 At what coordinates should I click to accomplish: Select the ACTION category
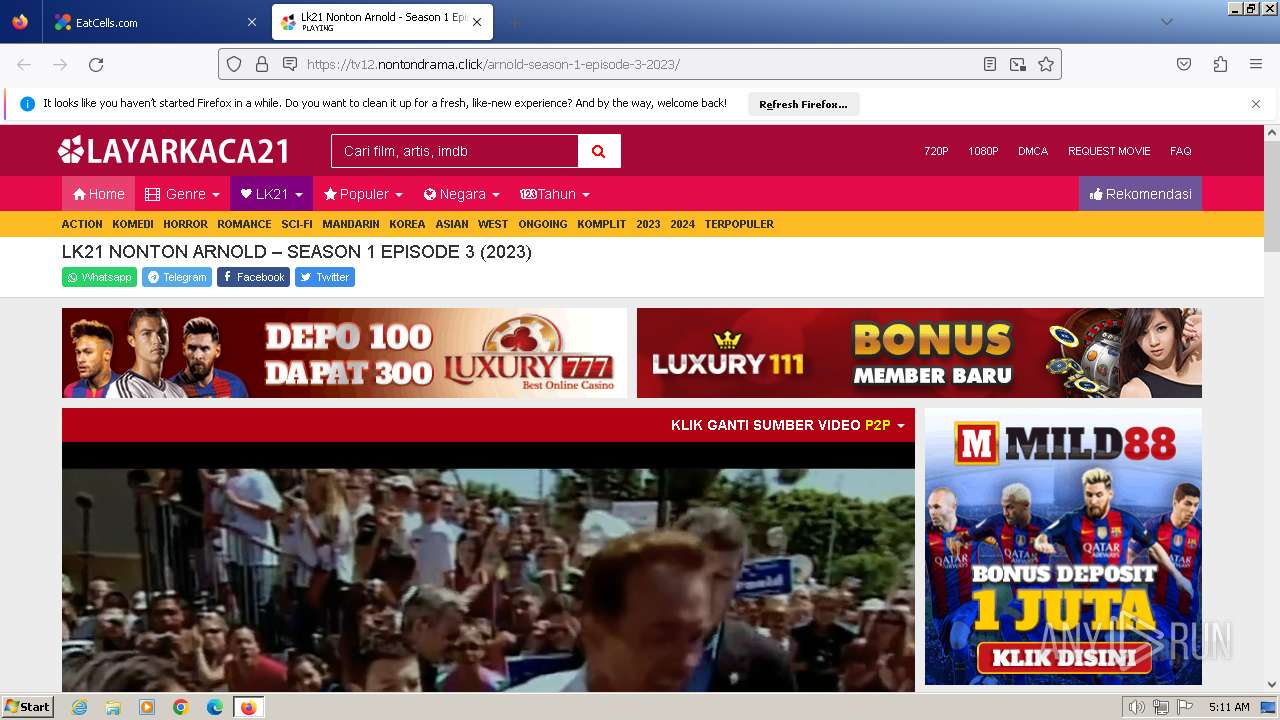82,224
